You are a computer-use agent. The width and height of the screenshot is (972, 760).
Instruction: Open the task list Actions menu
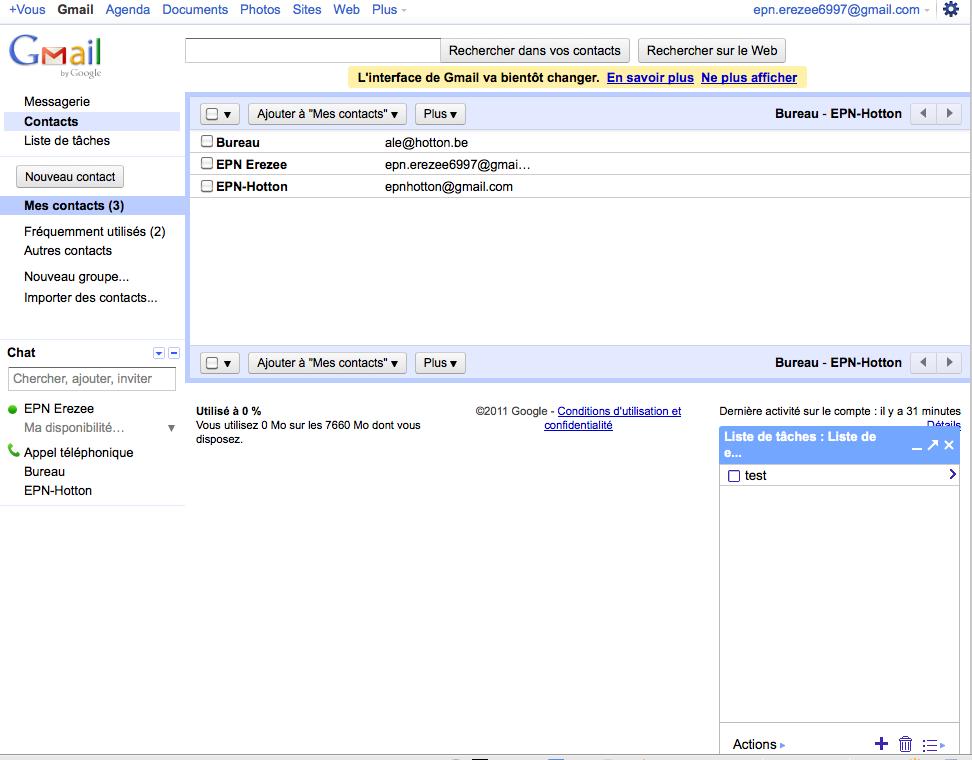tap(758, 745)
